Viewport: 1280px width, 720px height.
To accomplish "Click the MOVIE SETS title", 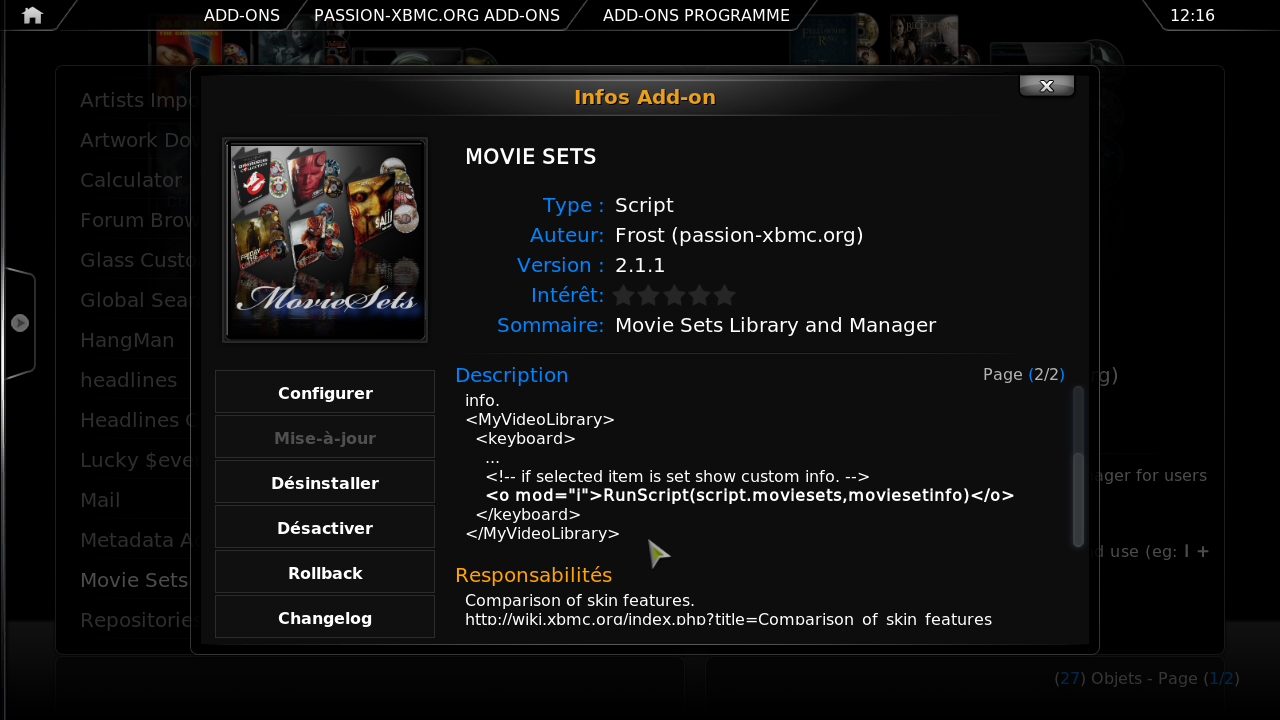I will (x=531, y=157).
